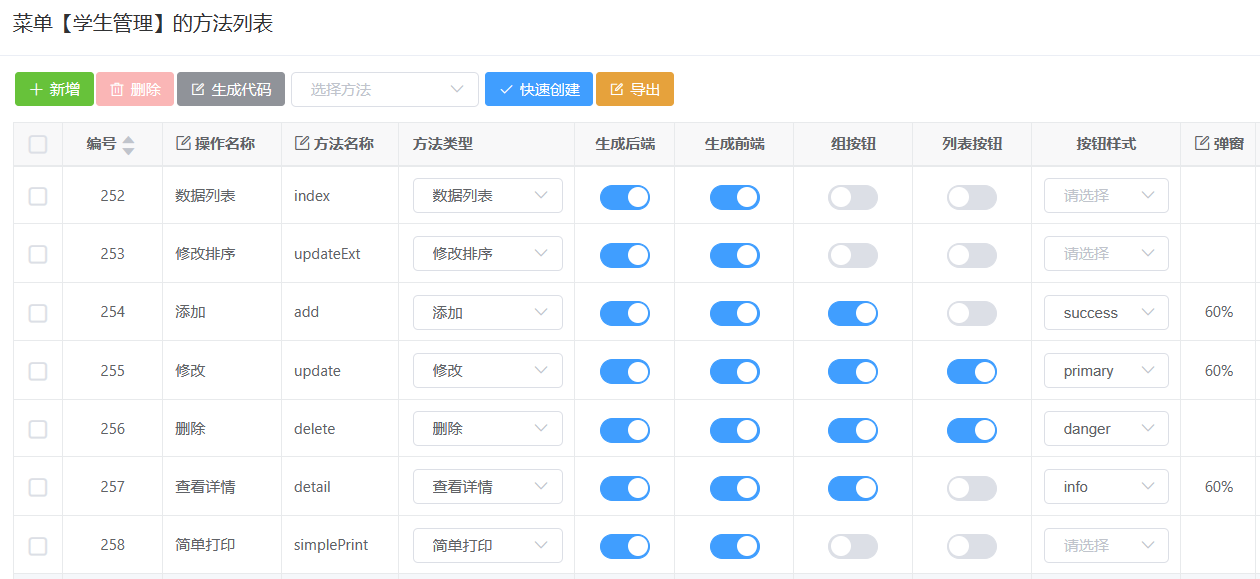The image size is (1260, 579).
Task: Click the trash icon on 删除 button
Action: pyautogui.click(x=117, y=89)
